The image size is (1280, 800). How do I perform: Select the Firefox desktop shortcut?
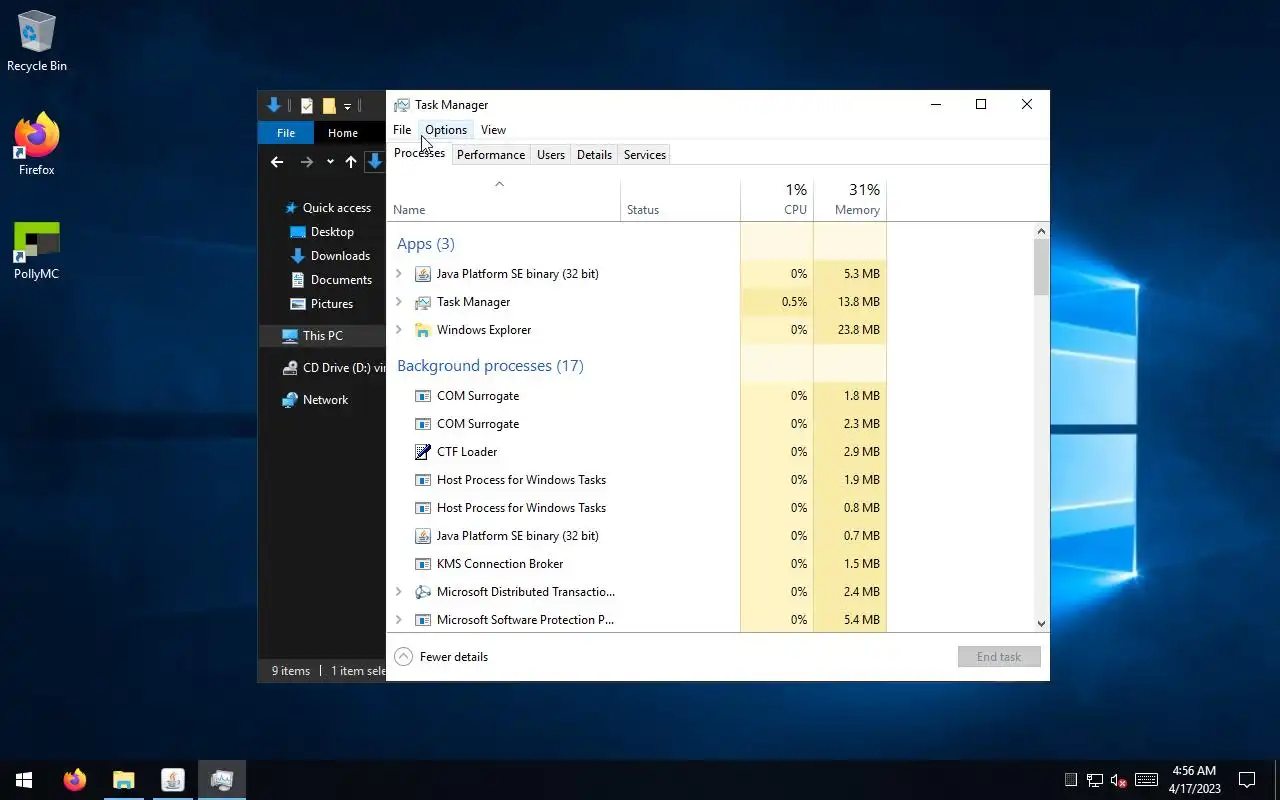37,145
